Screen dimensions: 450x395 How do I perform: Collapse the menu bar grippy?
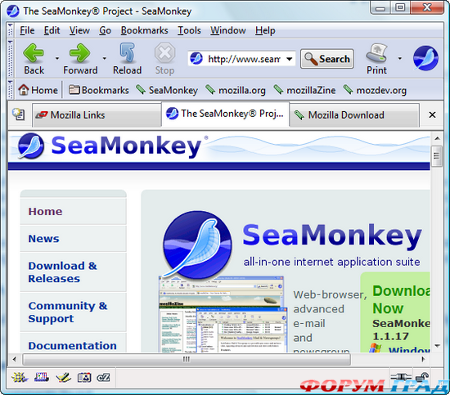10,30
